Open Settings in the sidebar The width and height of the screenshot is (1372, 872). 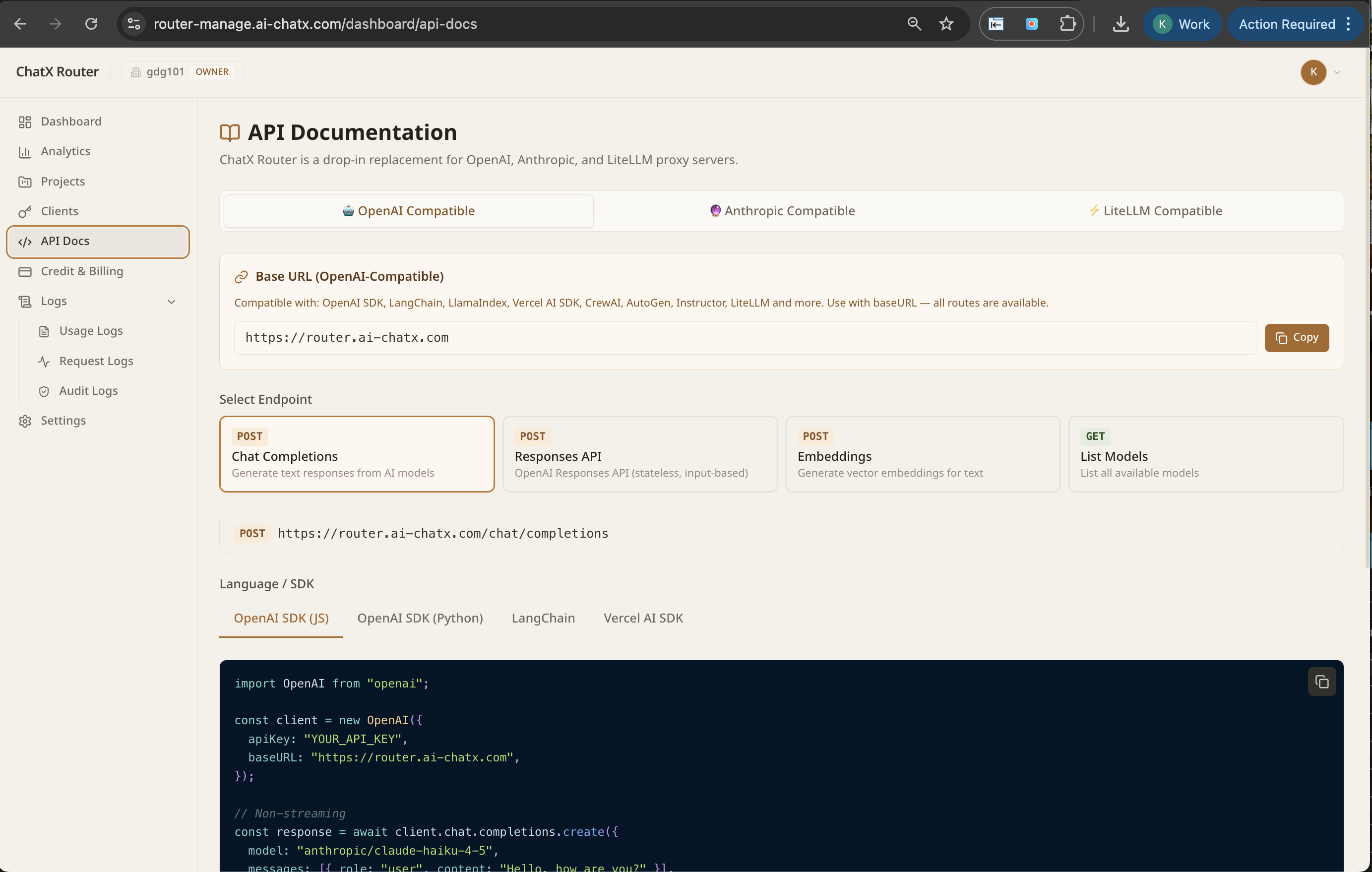tap(98, 421)
